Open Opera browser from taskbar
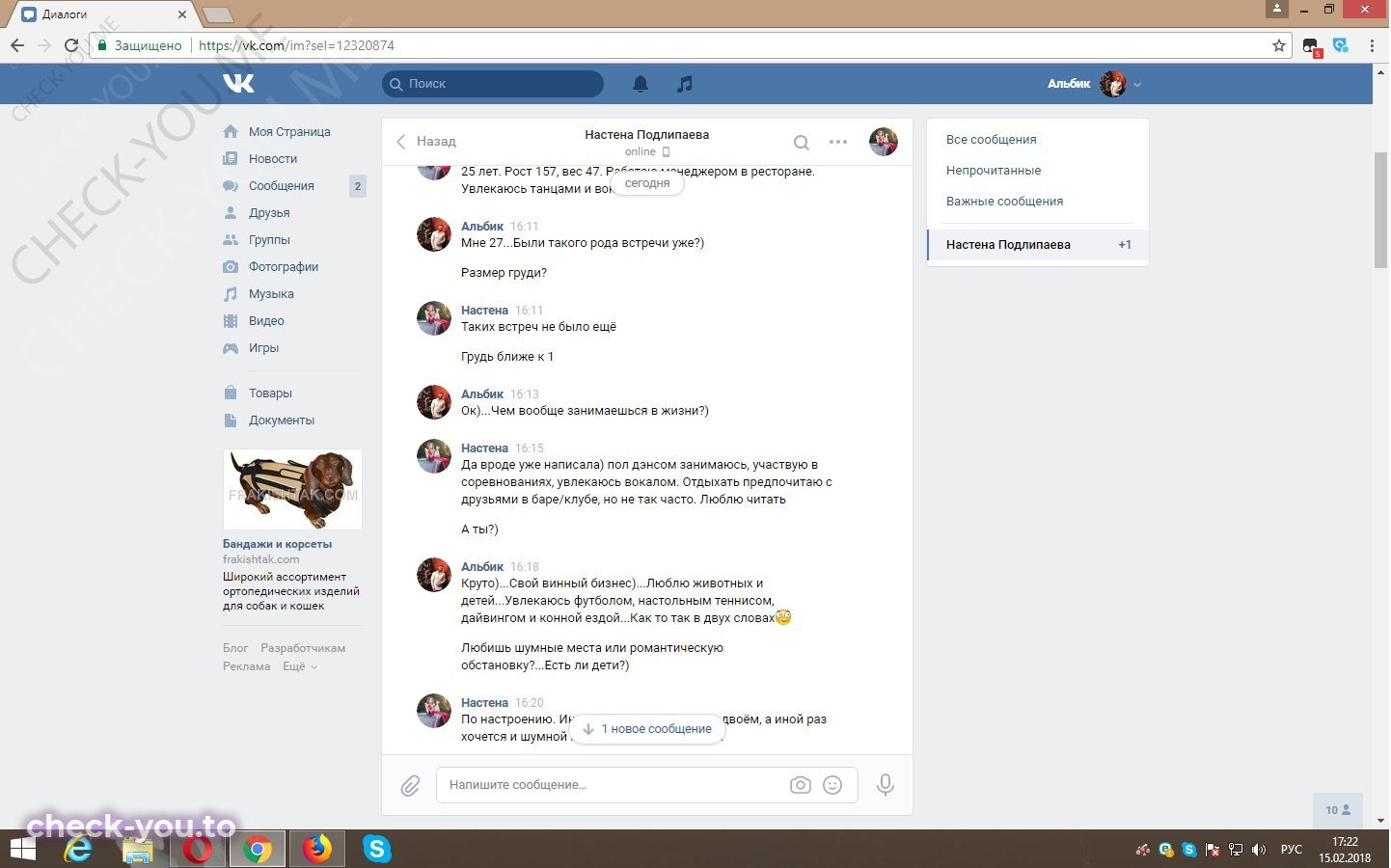 pos(198,850)
